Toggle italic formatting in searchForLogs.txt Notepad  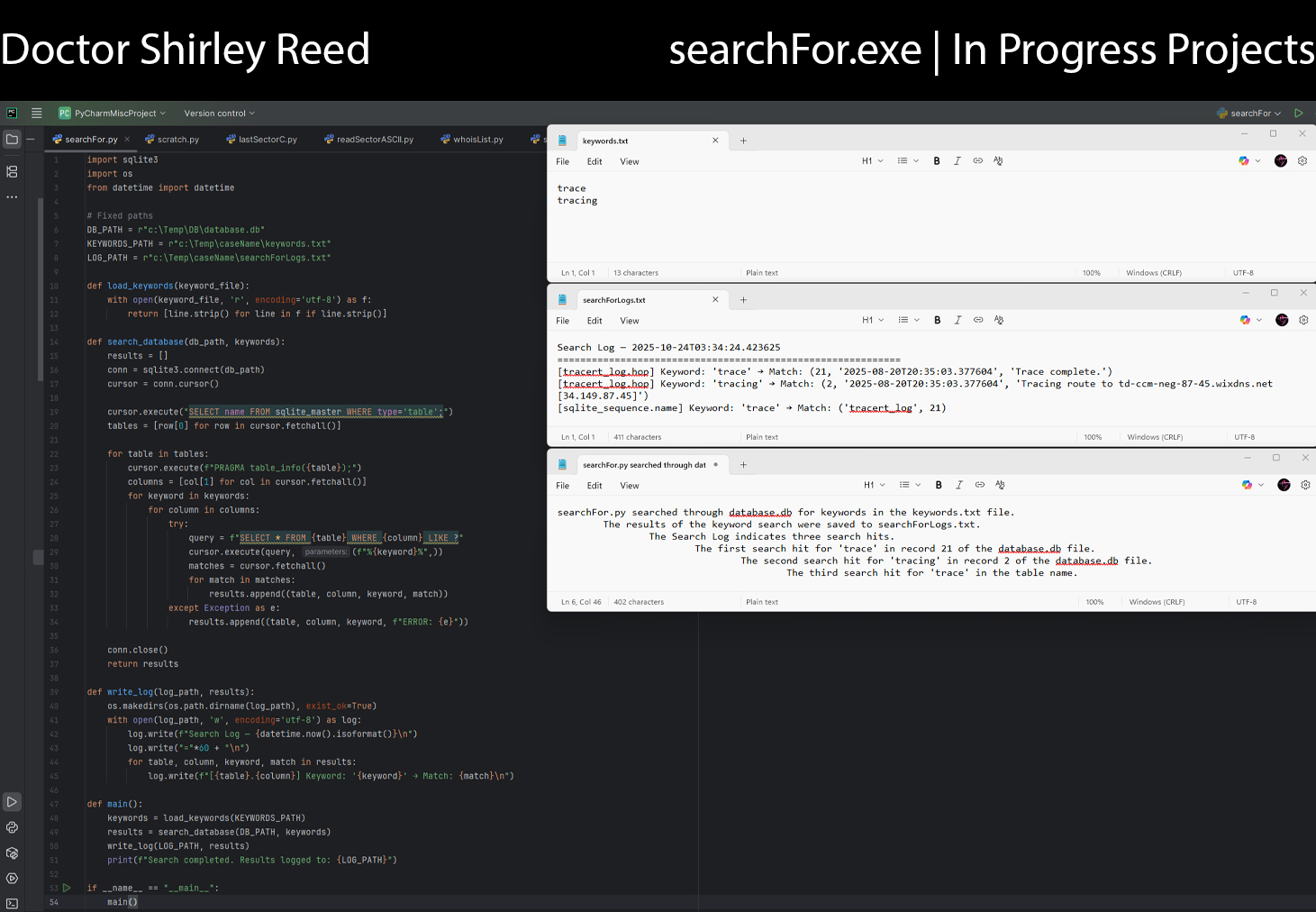(x=958, y=320)
